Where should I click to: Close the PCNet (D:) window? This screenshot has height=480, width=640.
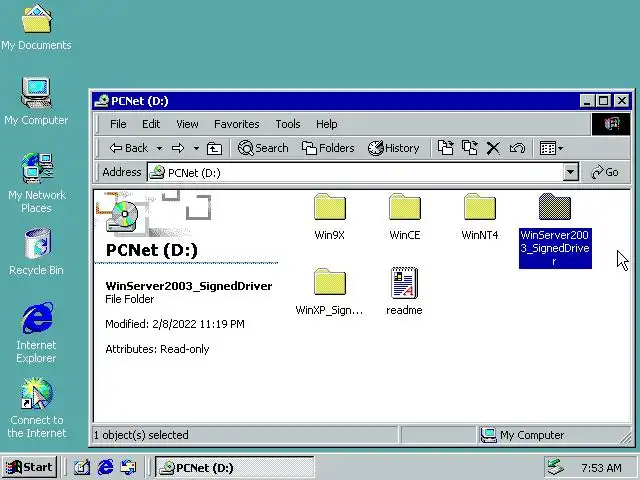click(622, 101)
